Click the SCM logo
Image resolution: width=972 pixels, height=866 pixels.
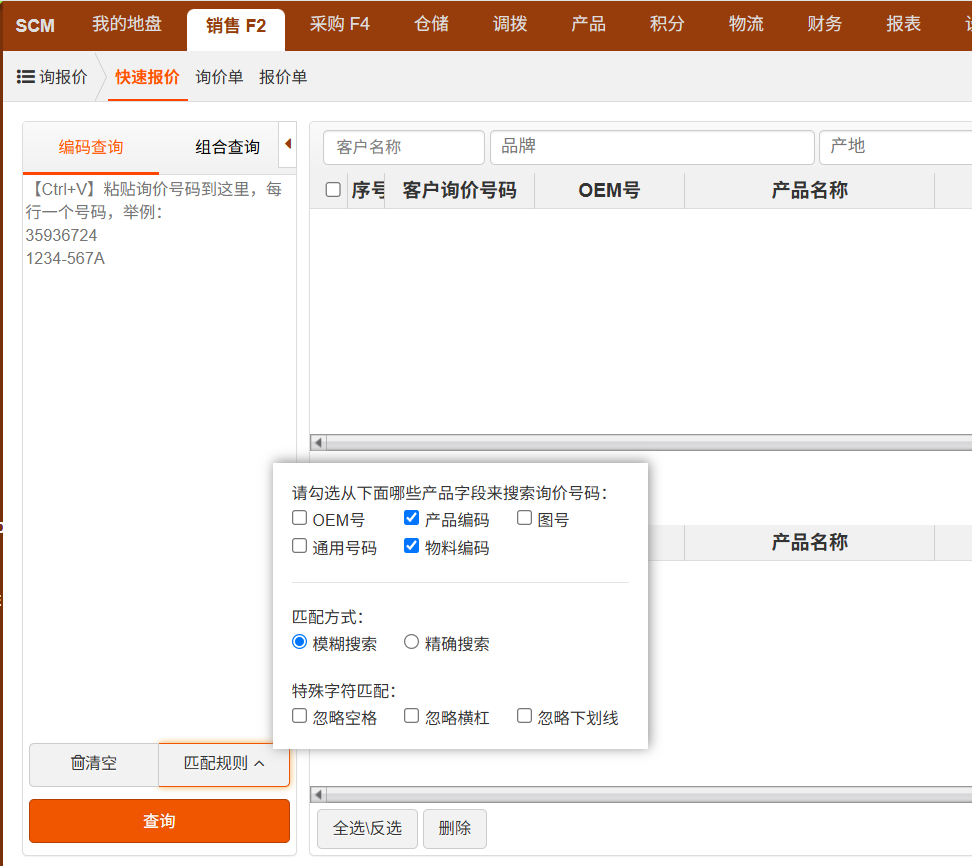tap(35, 25)
